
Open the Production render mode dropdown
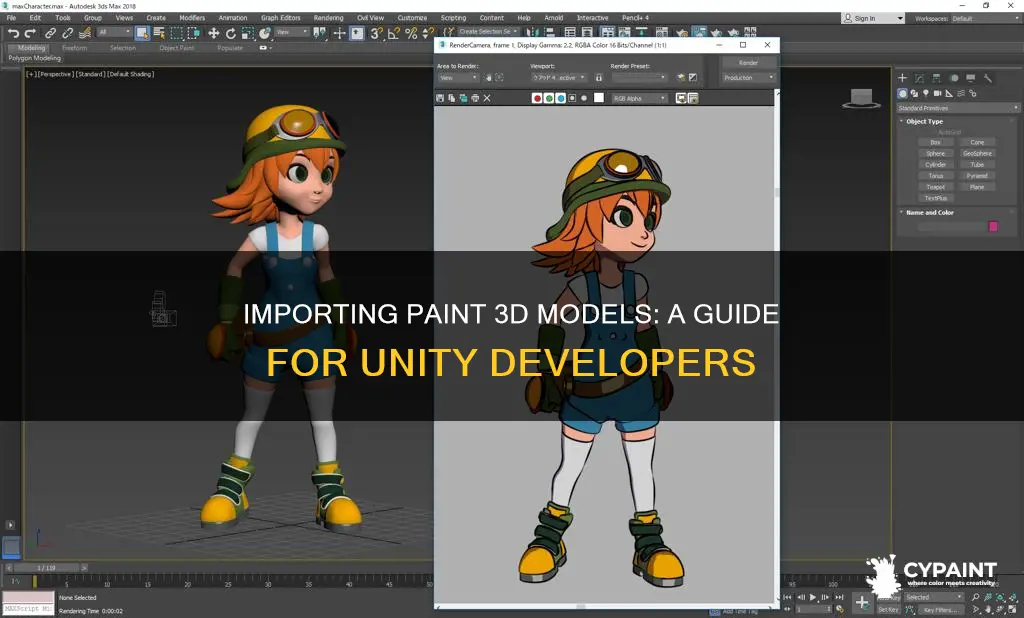[748, 78]
